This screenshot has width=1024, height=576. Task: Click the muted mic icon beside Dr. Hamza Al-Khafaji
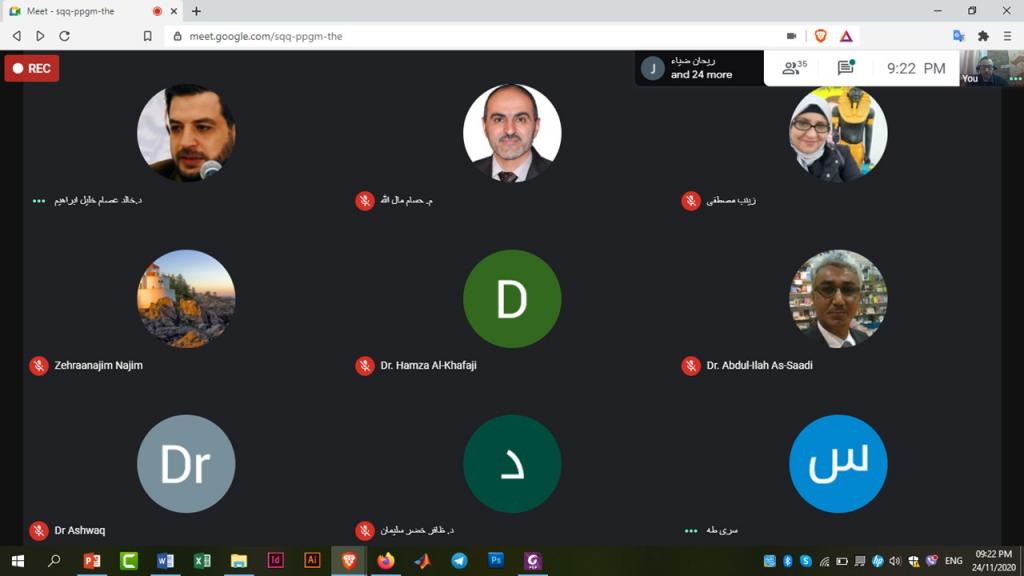[365, 366]
